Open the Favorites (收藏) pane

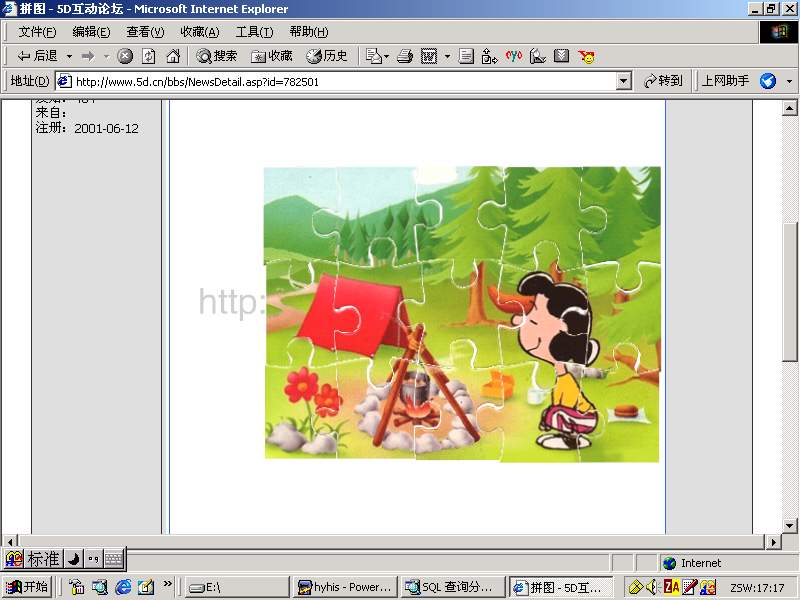click(271, 56)
